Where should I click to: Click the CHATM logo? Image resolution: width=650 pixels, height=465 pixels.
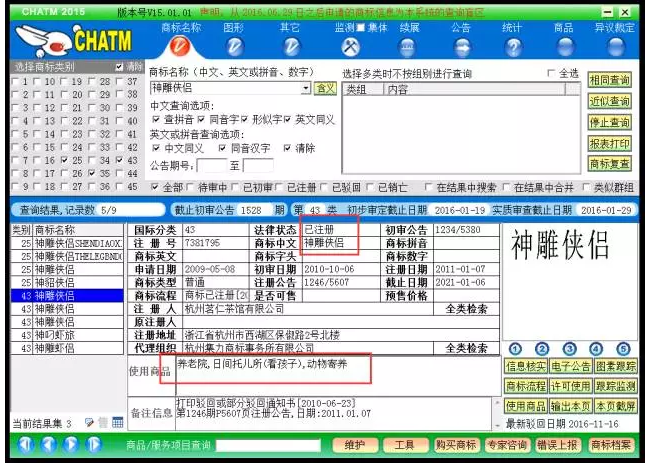click(x=74, y=41)
